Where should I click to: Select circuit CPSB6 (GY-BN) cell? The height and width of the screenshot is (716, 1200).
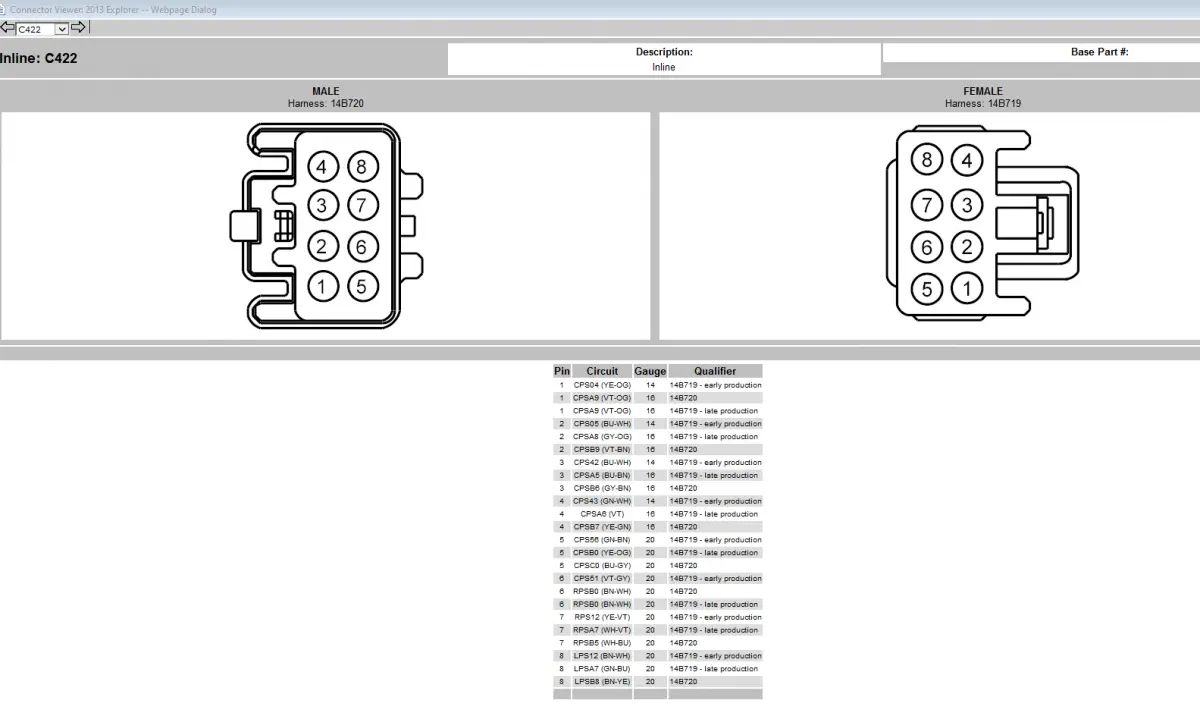point(602,488)
